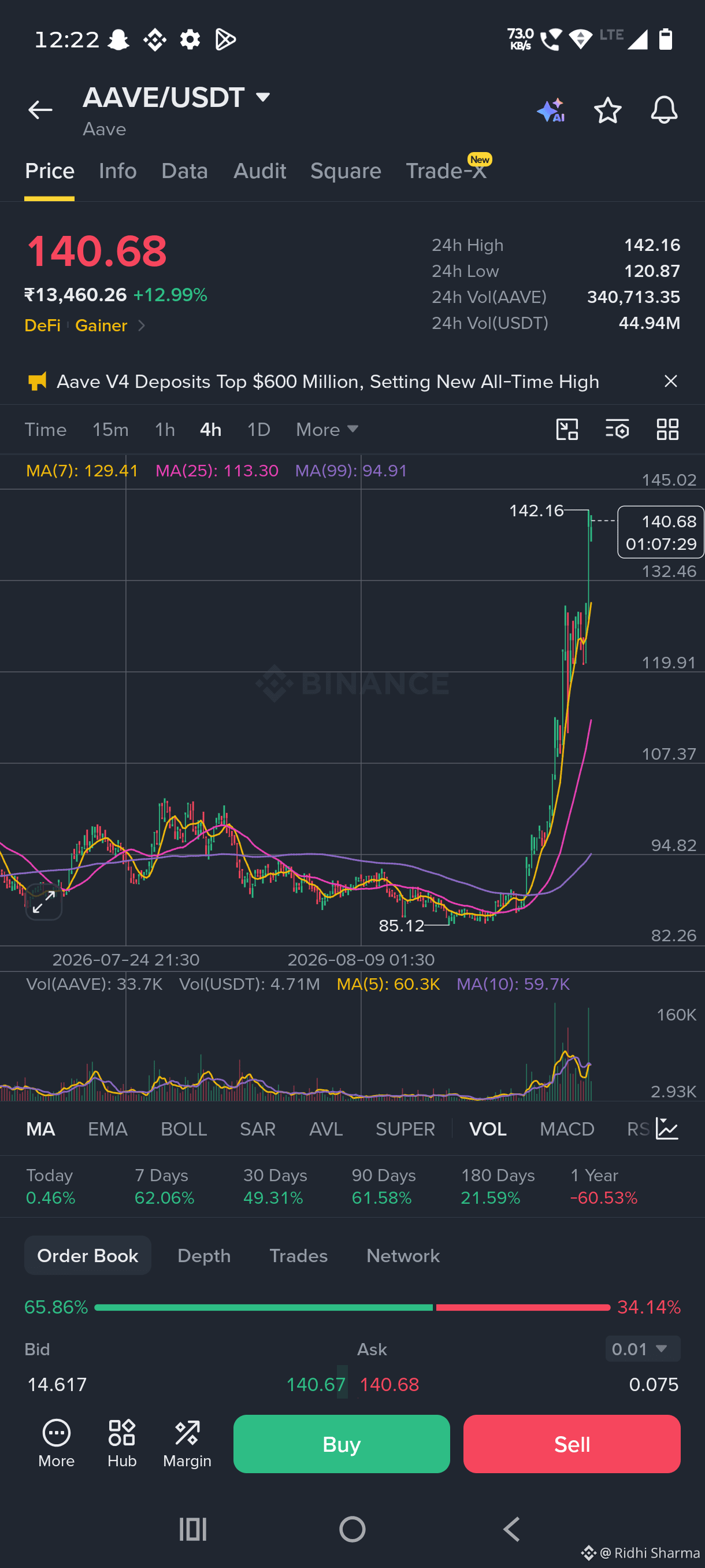This screenshot has width=705, height=1568.
Task: Open the indicator chart settings icon
Action: point(667,1129)
